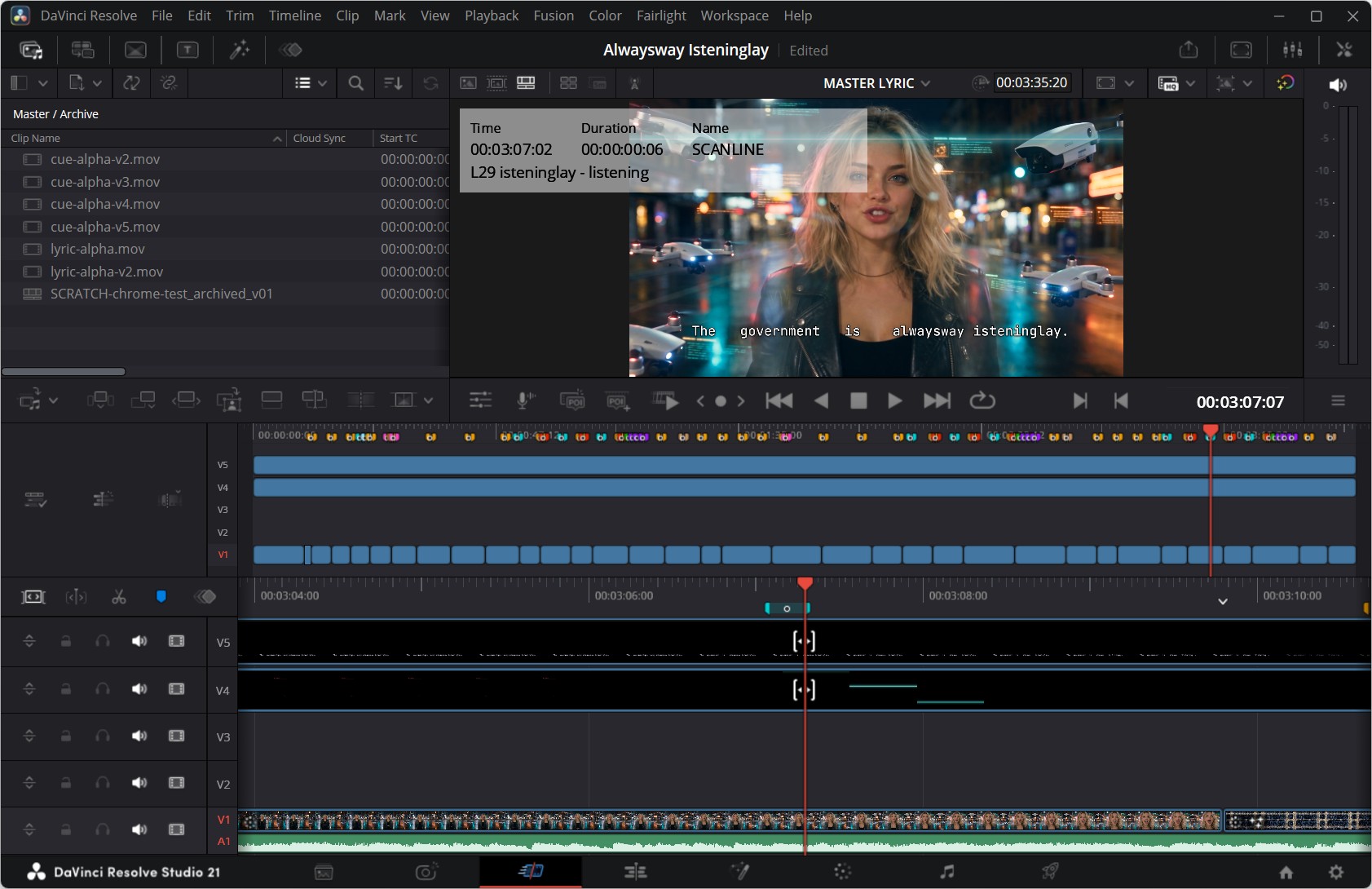This screenshot has width=1372, height=889.
Task: Switch to the Fairlight music note page
Action: (x=946, y=872)
